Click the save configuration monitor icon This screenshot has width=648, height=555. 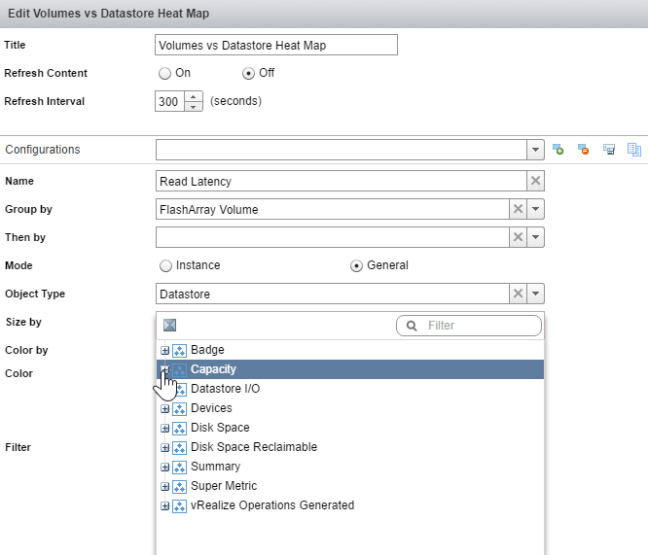[608, 150]
